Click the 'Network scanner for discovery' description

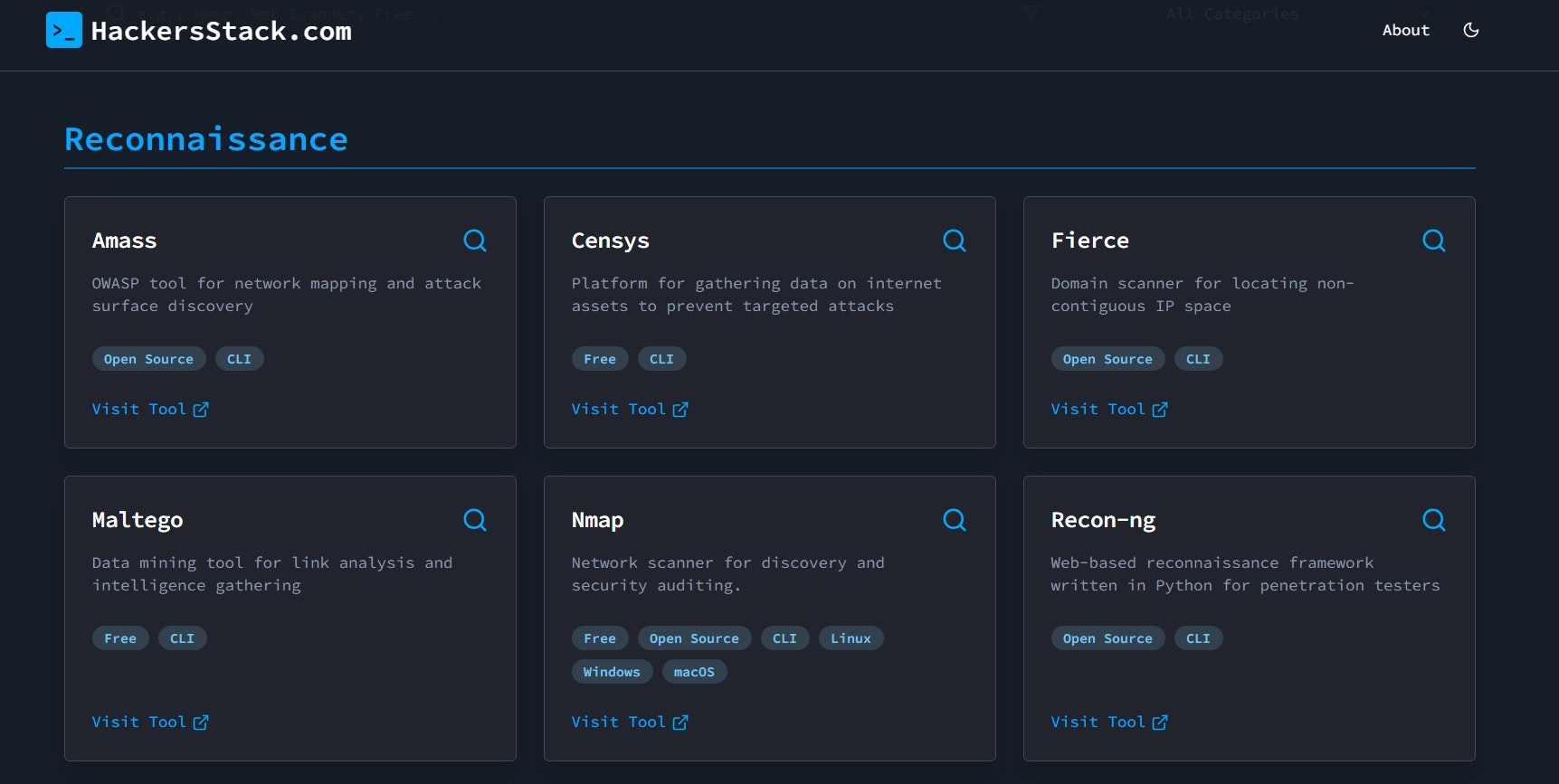(x=728, y=574)
